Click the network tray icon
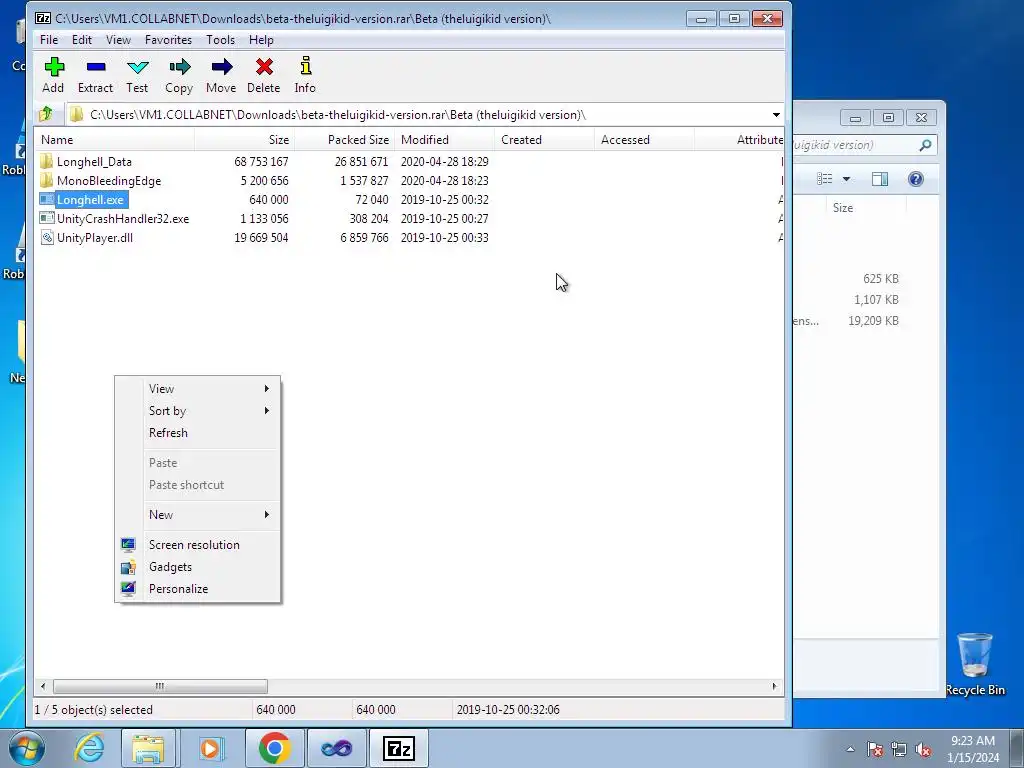Viewport: 1024px width, 768px height. (x=899, y=749)
